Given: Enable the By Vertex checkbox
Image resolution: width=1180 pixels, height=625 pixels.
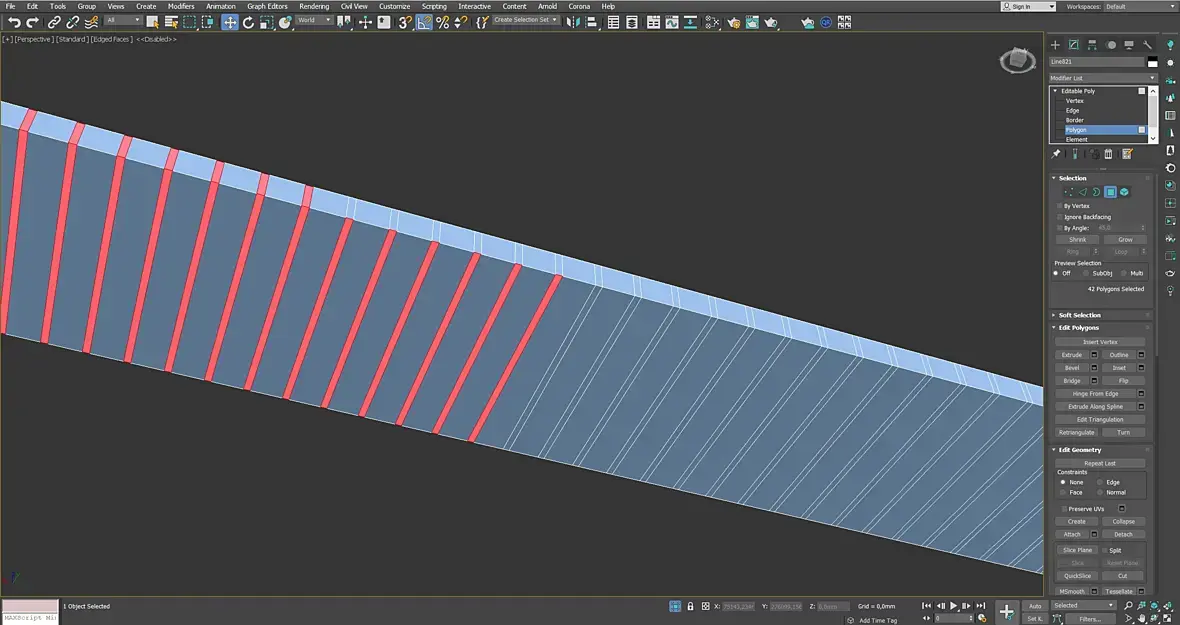Looking at the screenshot, I should pyautogui.click(x=1060, y=206).
